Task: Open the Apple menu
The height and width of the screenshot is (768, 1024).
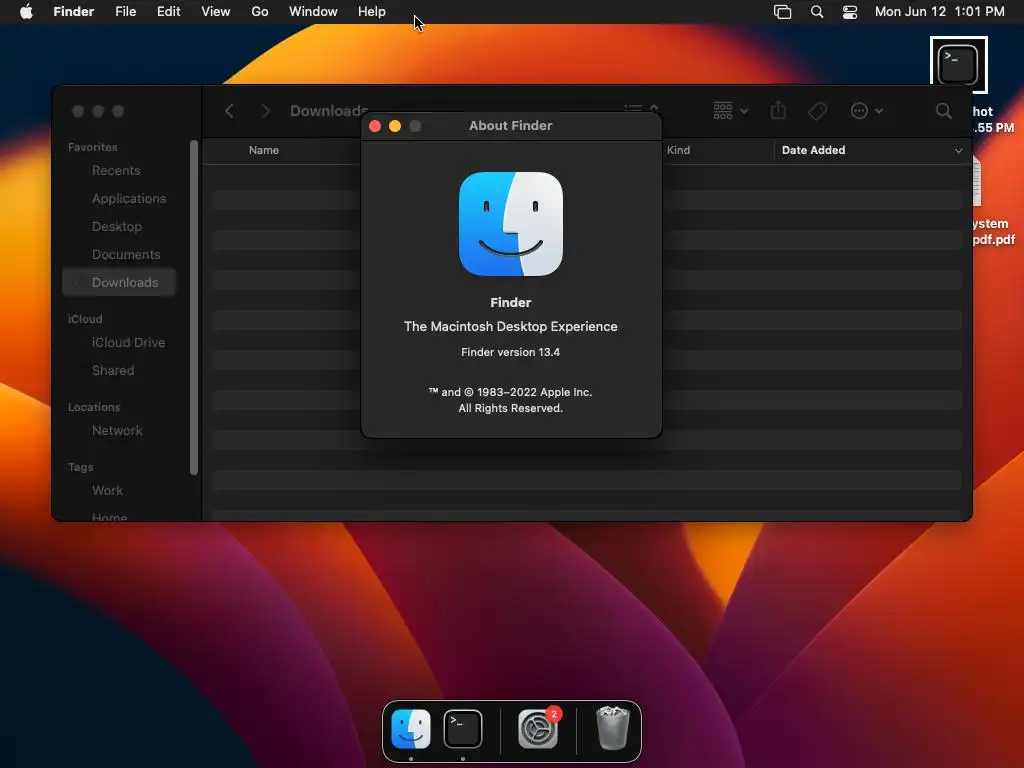Action: tap(26, 12)
